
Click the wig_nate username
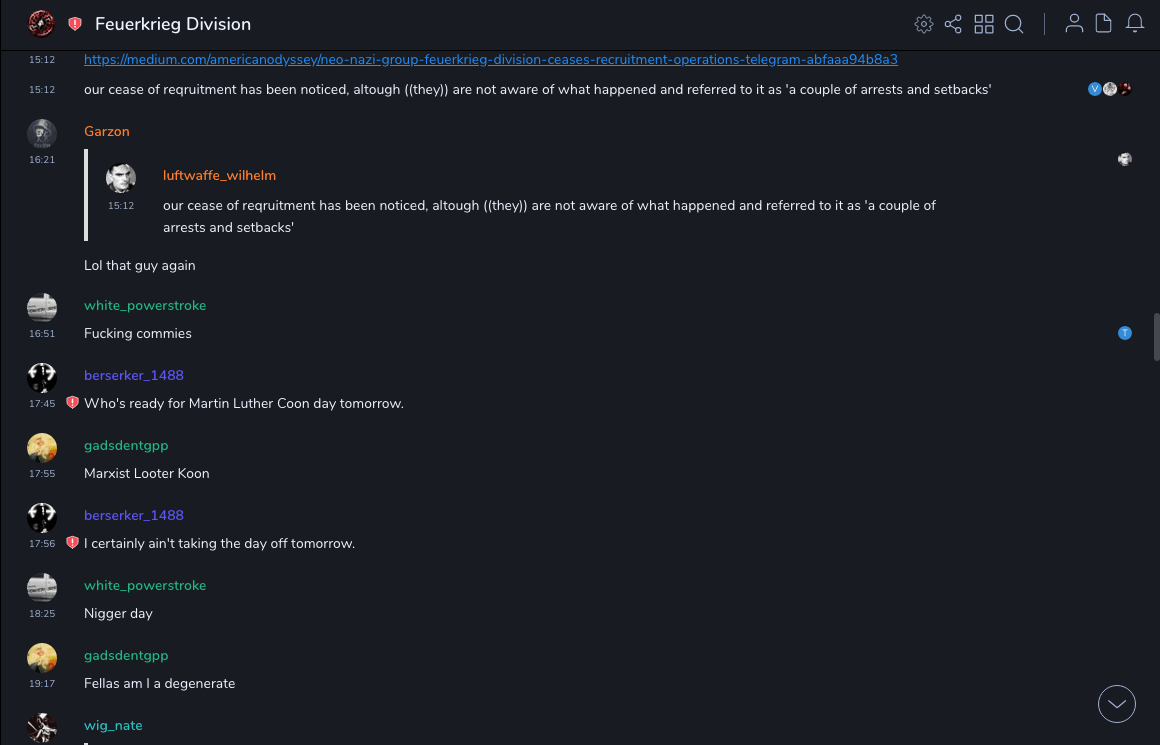click(113, 726)
